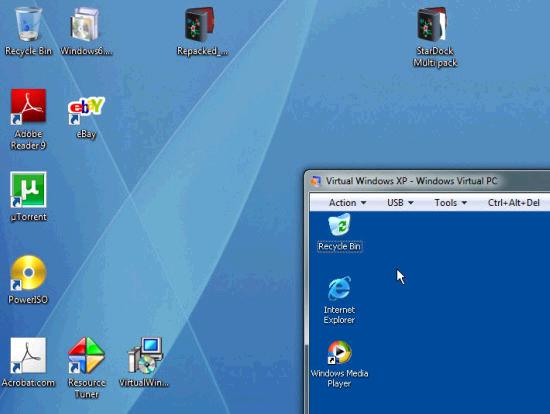Open the Tools menu in Virtual PC
Screen dimensions: 550x414
coord(450,202)
